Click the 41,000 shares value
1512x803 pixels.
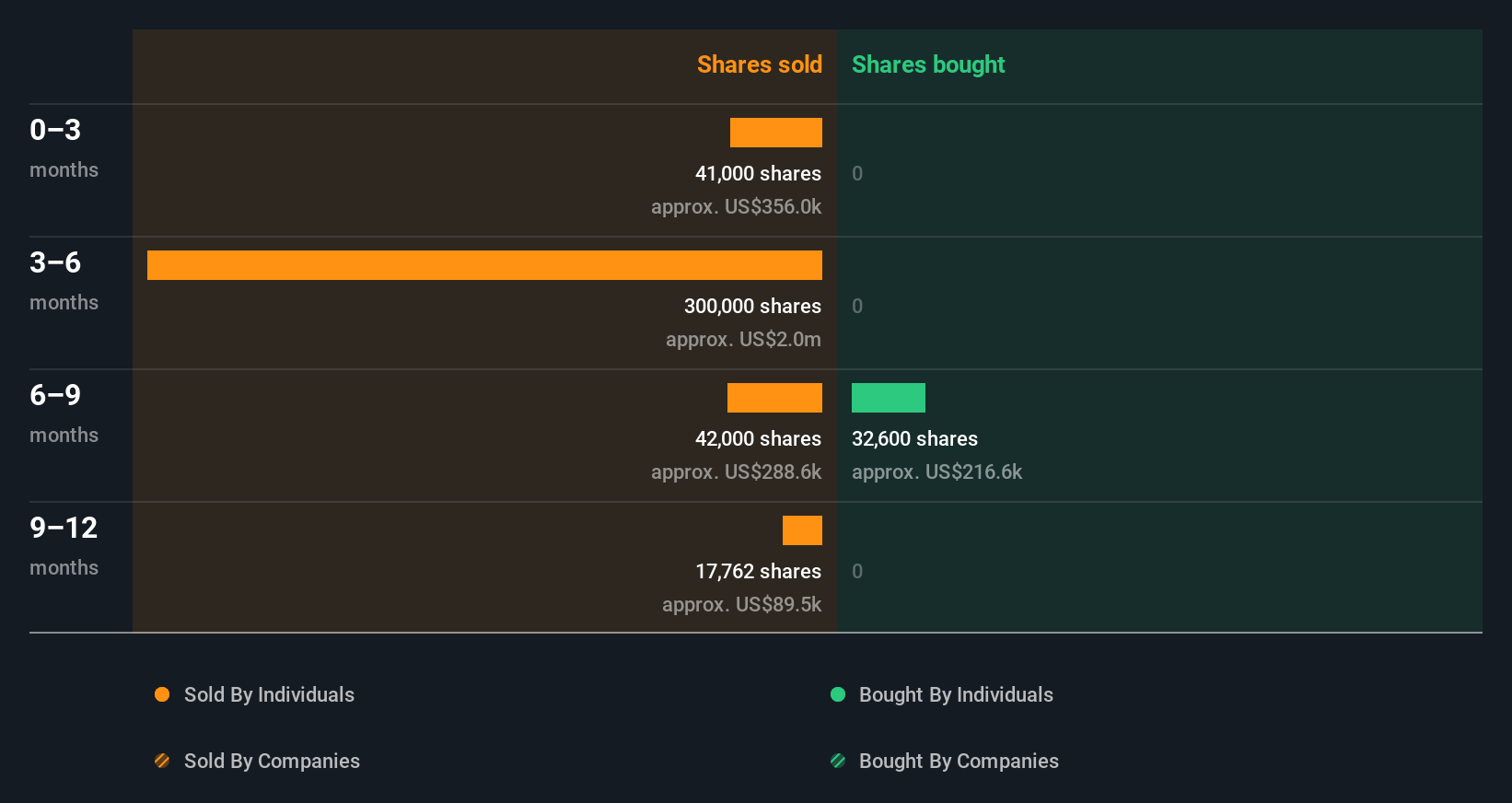(758, 173)
